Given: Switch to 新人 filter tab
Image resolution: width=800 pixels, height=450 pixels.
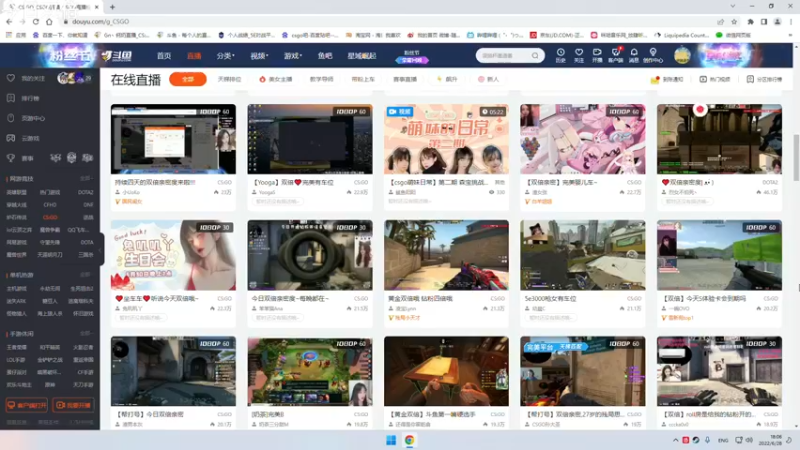Looking at the screenshot, I should (488, 79).
